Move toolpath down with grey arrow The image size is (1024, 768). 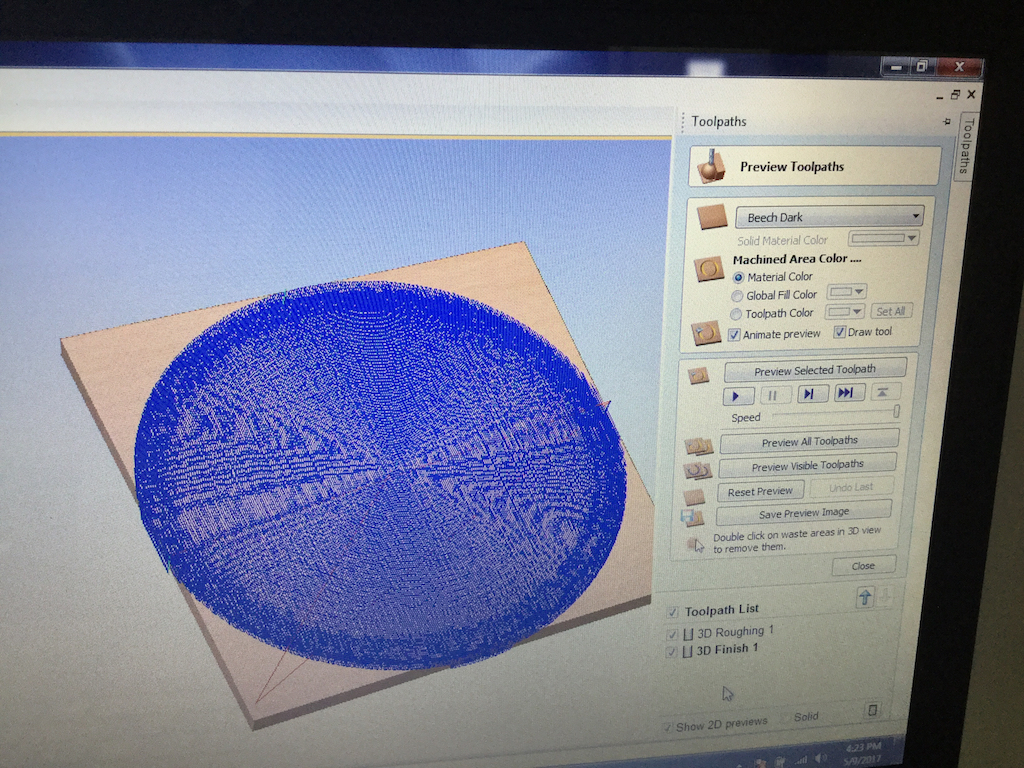(886, 596)
